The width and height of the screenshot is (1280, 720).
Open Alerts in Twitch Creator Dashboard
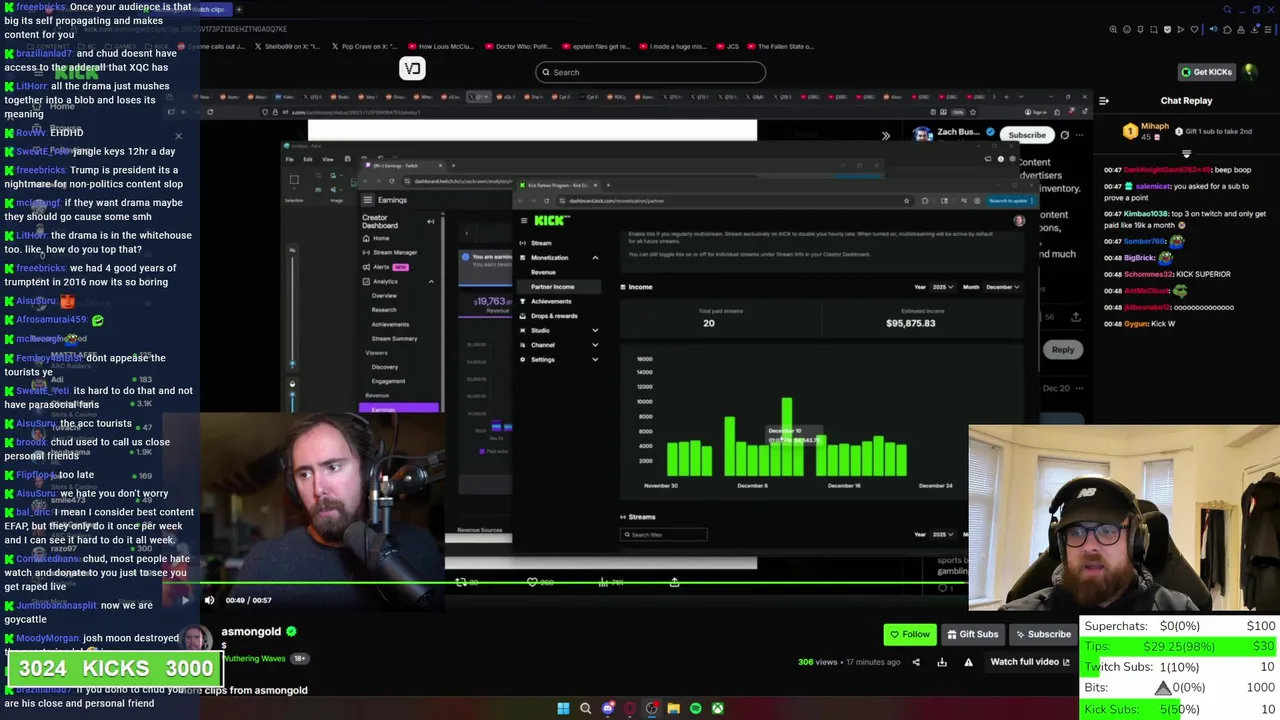(x=381, y=267)
